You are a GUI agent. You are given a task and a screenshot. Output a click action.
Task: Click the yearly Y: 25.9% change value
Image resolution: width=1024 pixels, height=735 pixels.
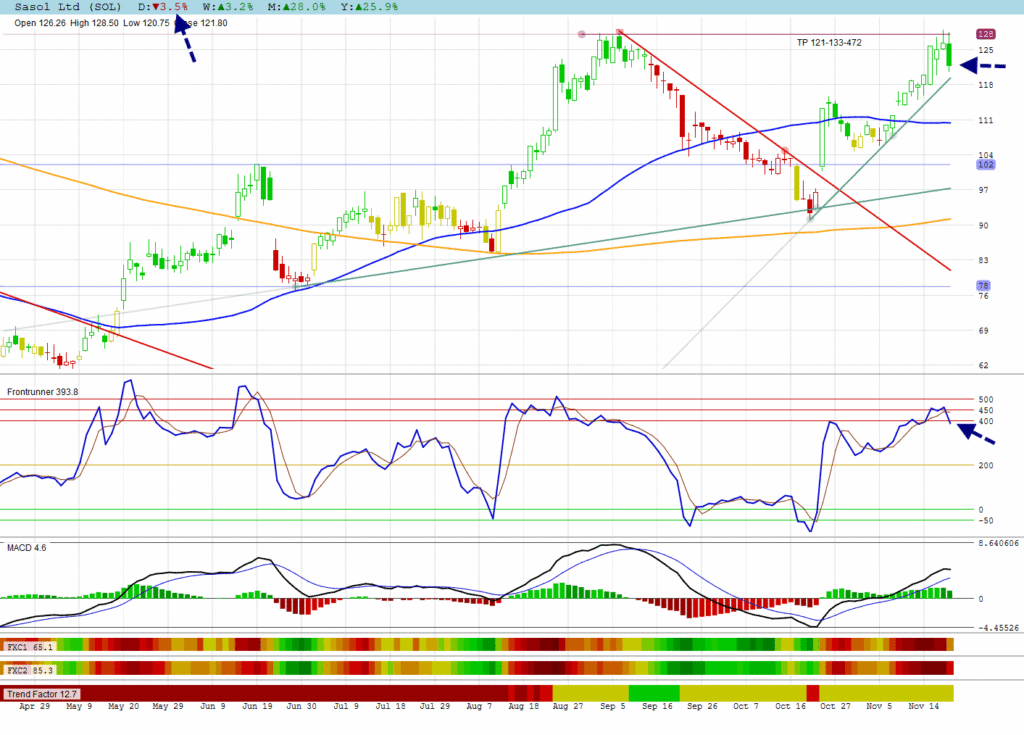click(x=371, y=7)
